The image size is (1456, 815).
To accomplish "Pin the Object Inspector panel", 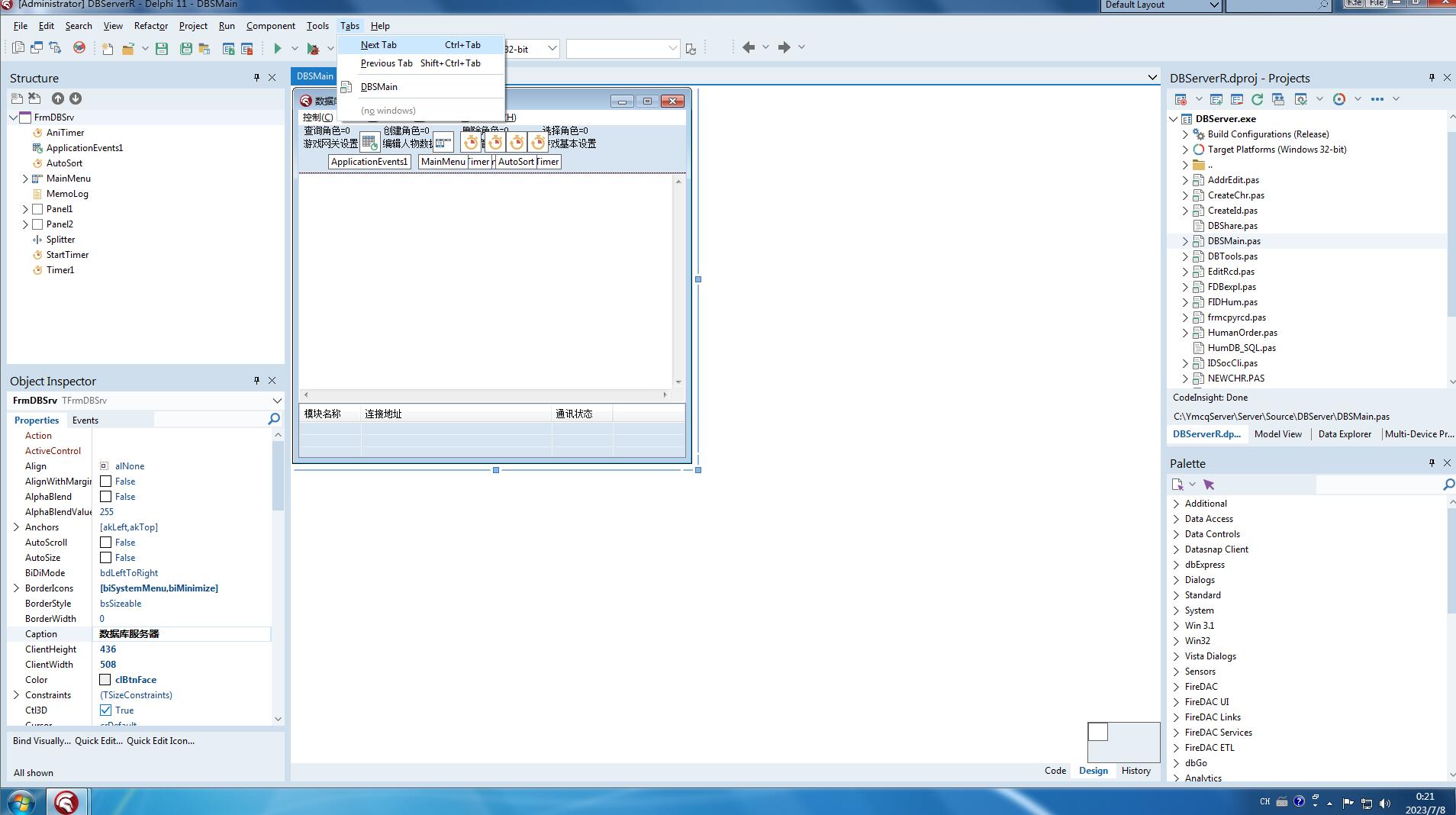I will tap(256, 380).
